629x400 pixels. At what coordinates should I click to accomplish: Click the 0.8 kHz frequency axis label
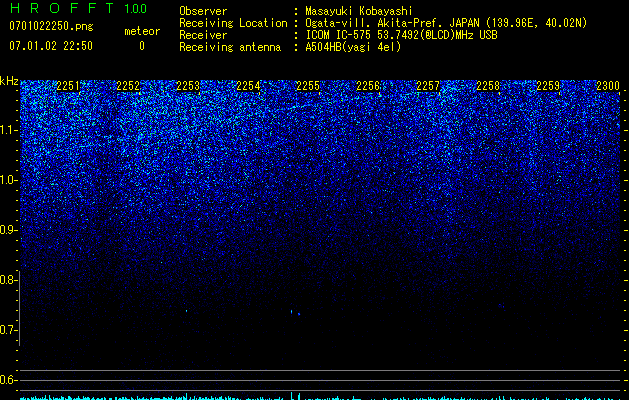[x=8, y=280]
